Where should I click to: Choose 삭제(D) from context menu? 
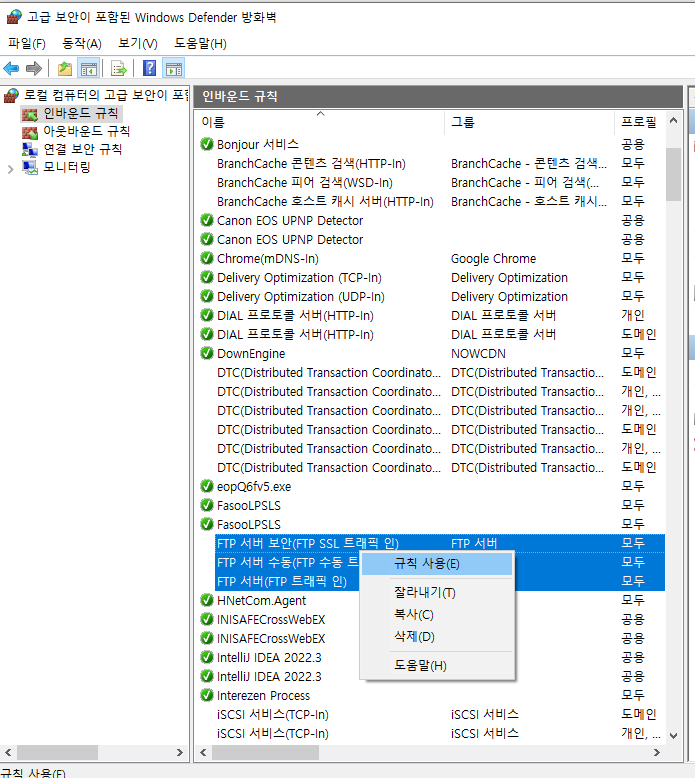click(437, 637)
